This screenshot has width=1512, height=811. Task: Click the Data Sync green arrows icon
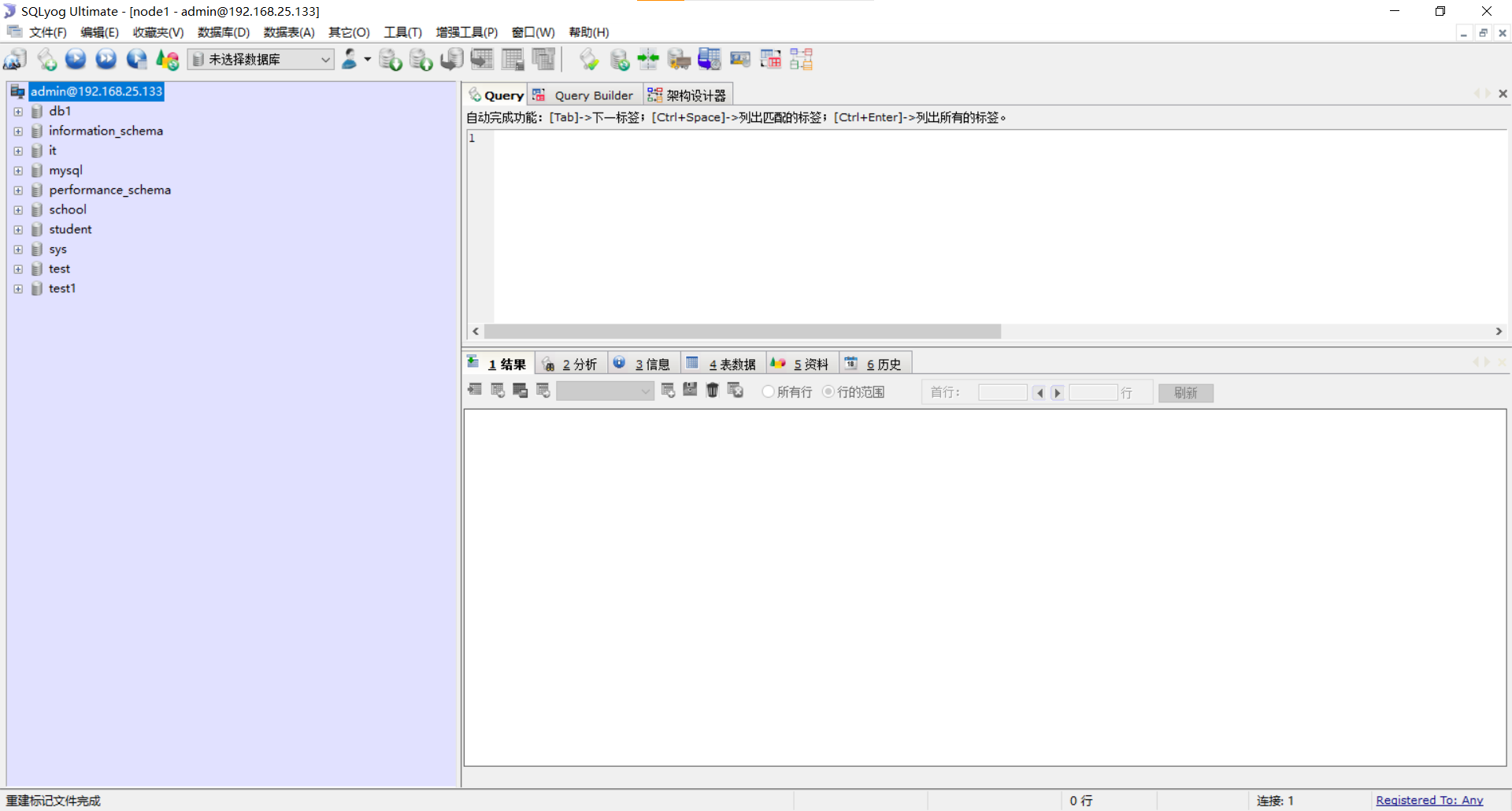pyautogui.click(x=648, y=59)
